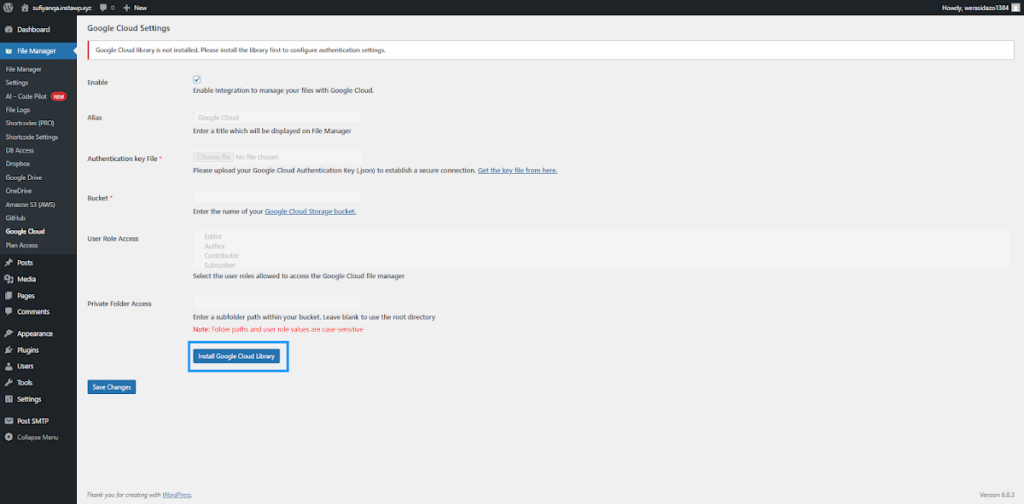Open Google Drive submenu item

(23, 176)
